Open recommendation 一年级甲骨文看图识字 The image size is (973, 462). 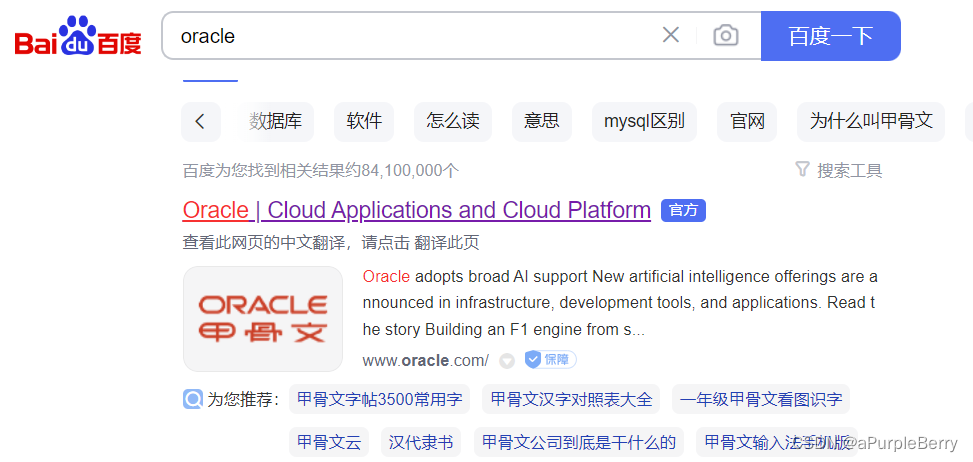click(x=761, y=399)
